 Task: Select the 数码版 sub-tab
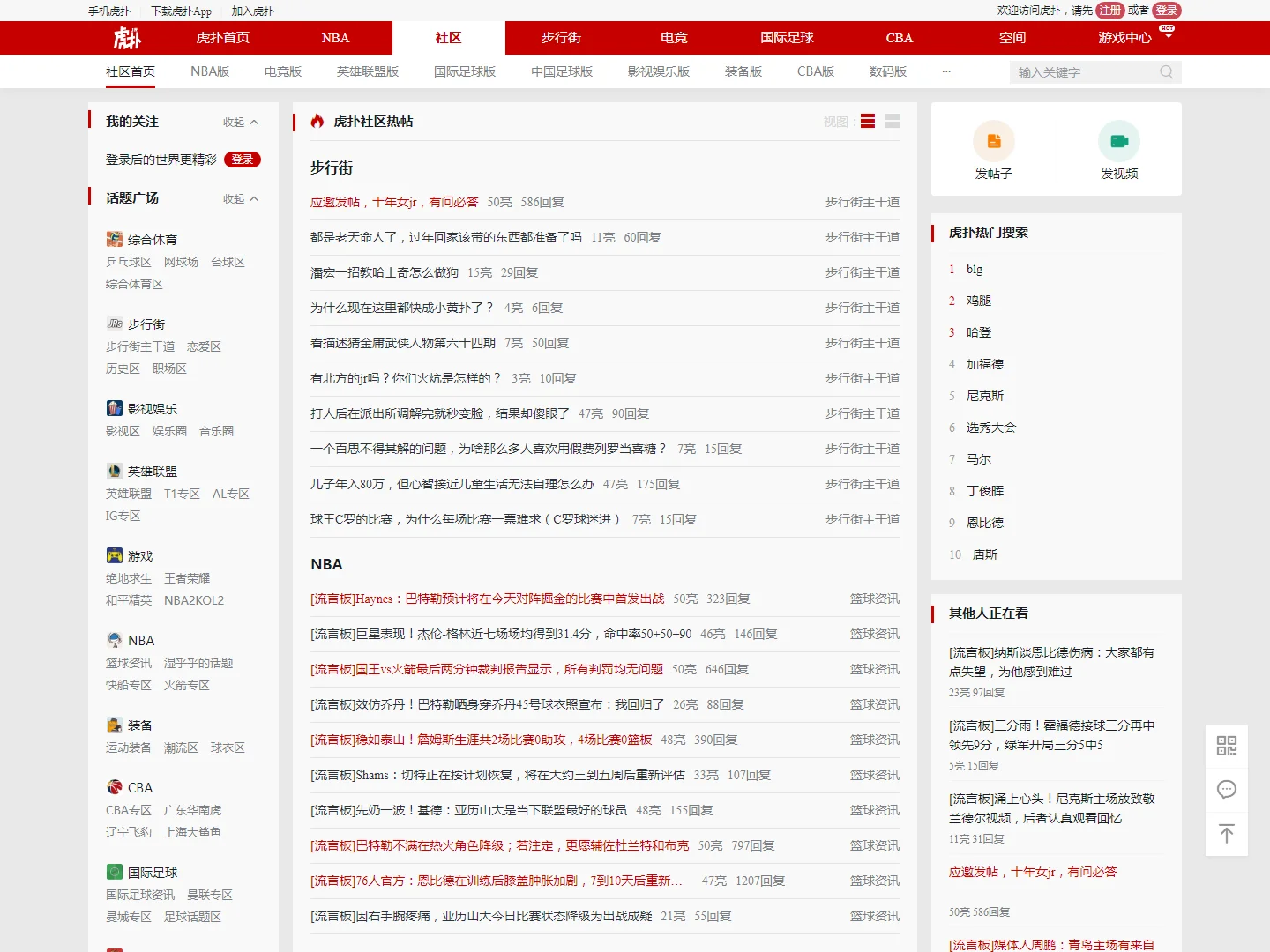(888, 71)
